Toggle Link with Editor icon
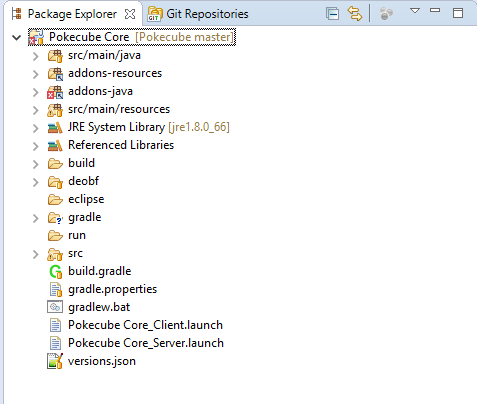This screenshot has width=477, height=404. [355, 14]
